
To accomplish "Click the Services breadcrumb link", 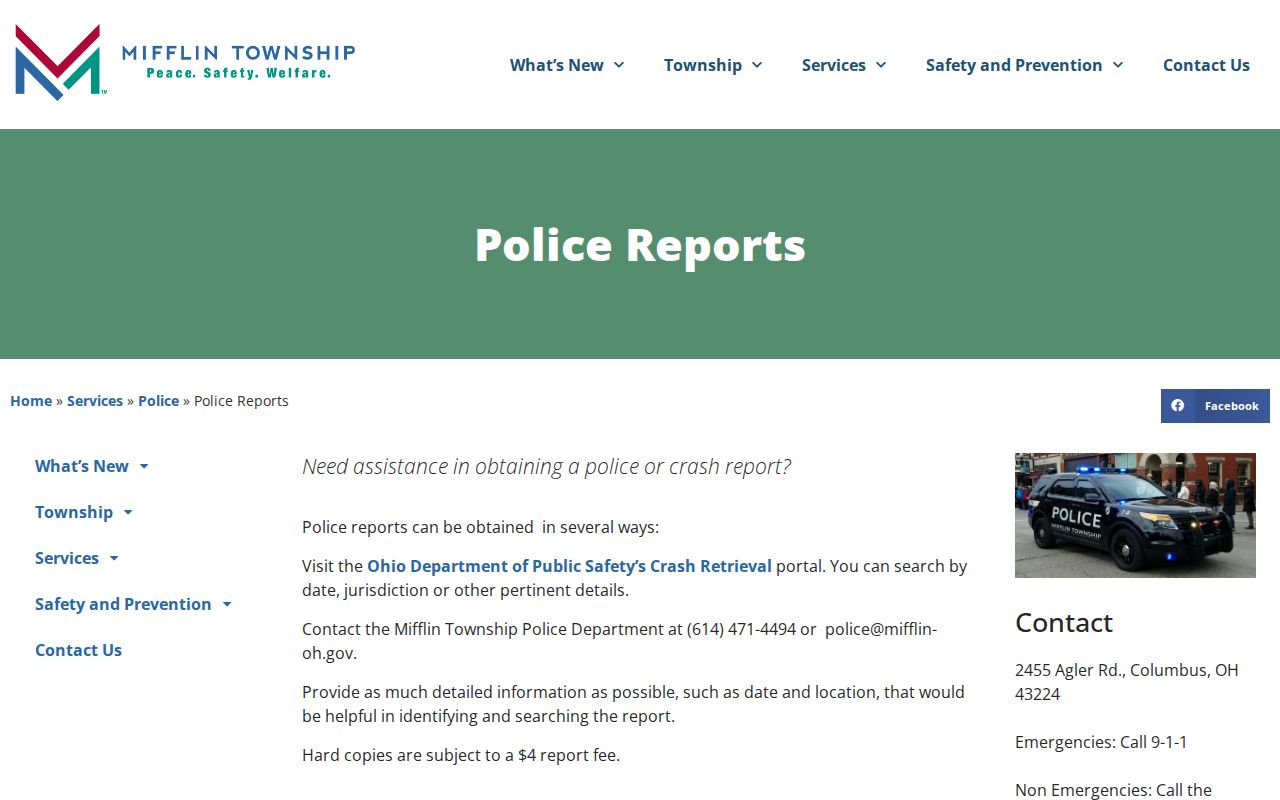I will tap(95, 401).
